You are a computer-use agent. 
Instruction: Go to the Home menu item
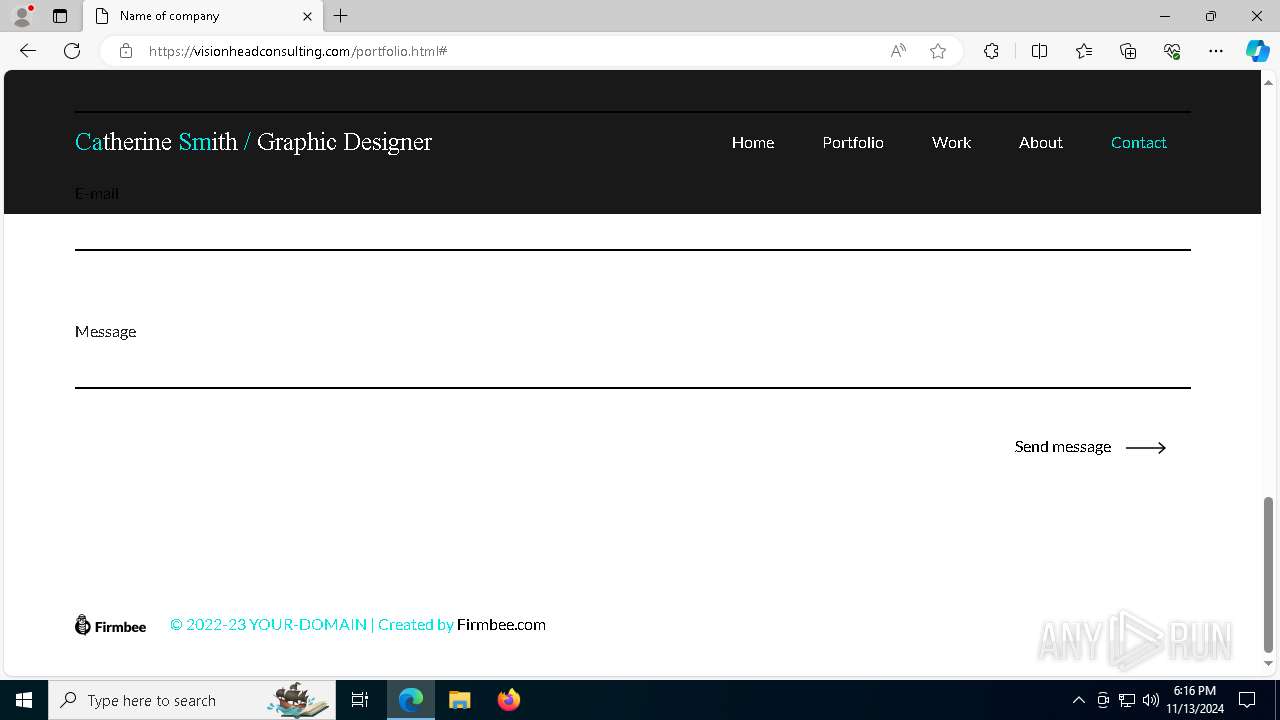pos(753,143)
